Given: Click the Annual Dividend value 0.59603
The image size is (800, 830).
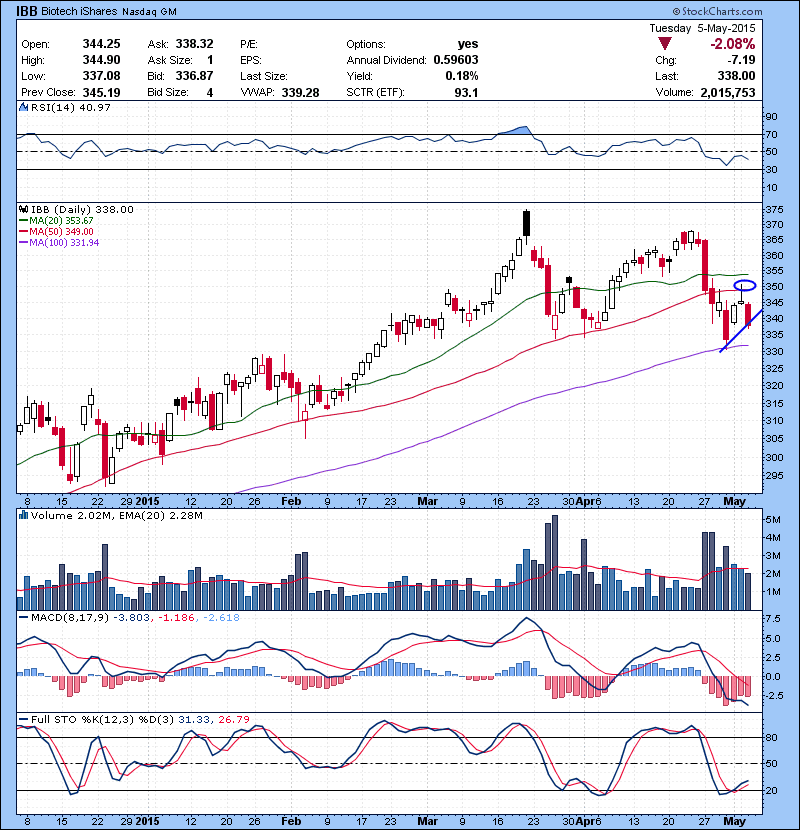Looking at the screenshot, I should (455, 60).
